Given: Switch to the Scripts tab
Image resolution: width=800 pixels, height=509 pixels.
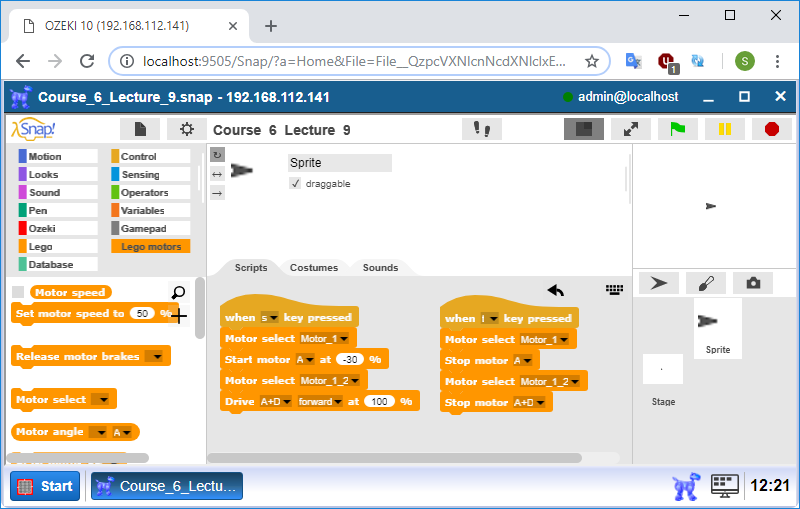Looking at the screenshot, I should coord(251,268).
